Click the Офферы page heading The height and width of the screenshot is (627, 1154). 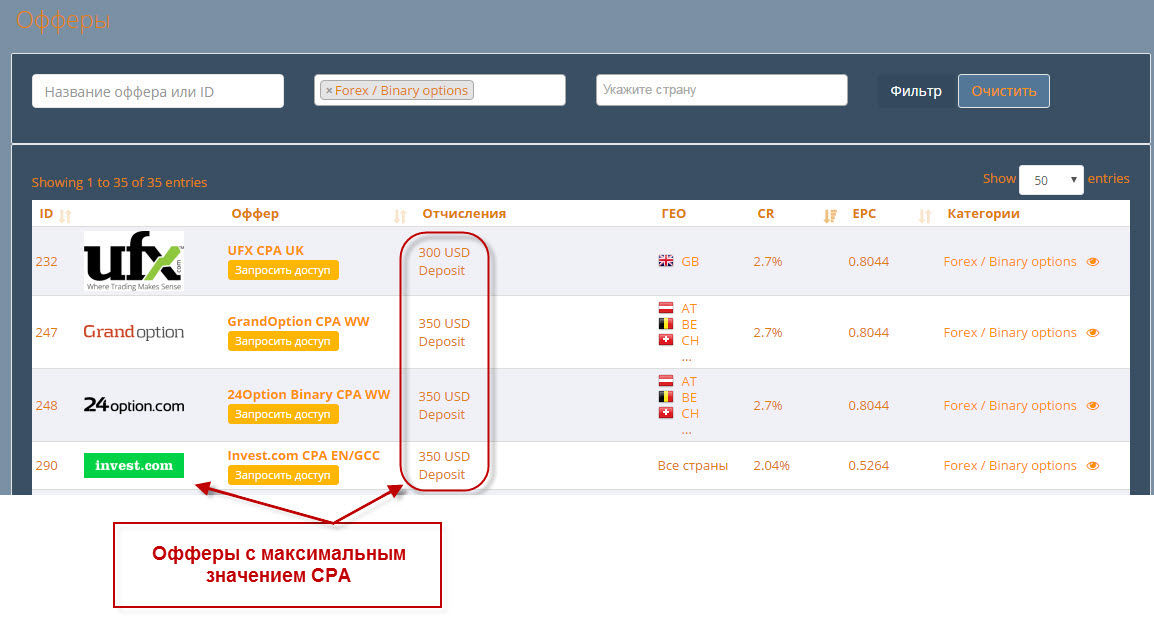tap(63, 20)
